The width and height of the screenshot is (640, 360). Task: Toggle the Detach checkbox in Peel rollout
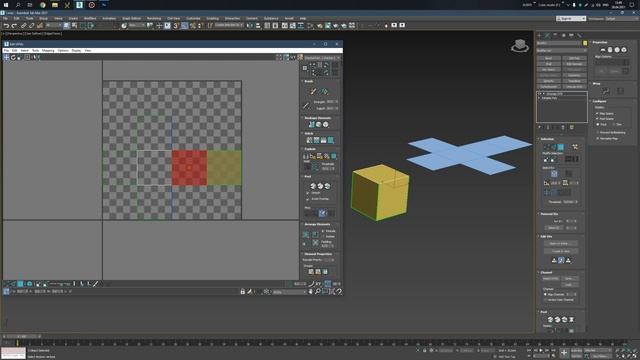pos(308,193)
